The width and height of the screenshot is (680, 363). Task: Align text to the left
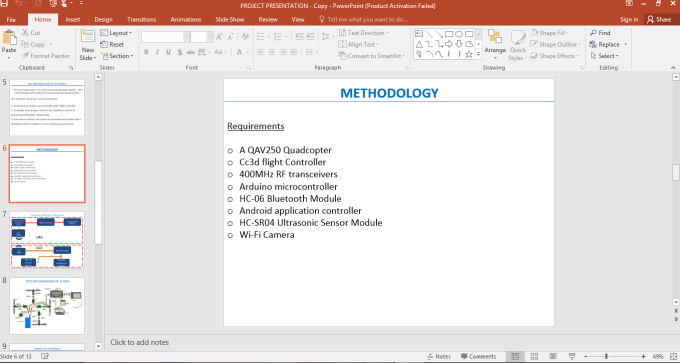click(x=260, y=52)
